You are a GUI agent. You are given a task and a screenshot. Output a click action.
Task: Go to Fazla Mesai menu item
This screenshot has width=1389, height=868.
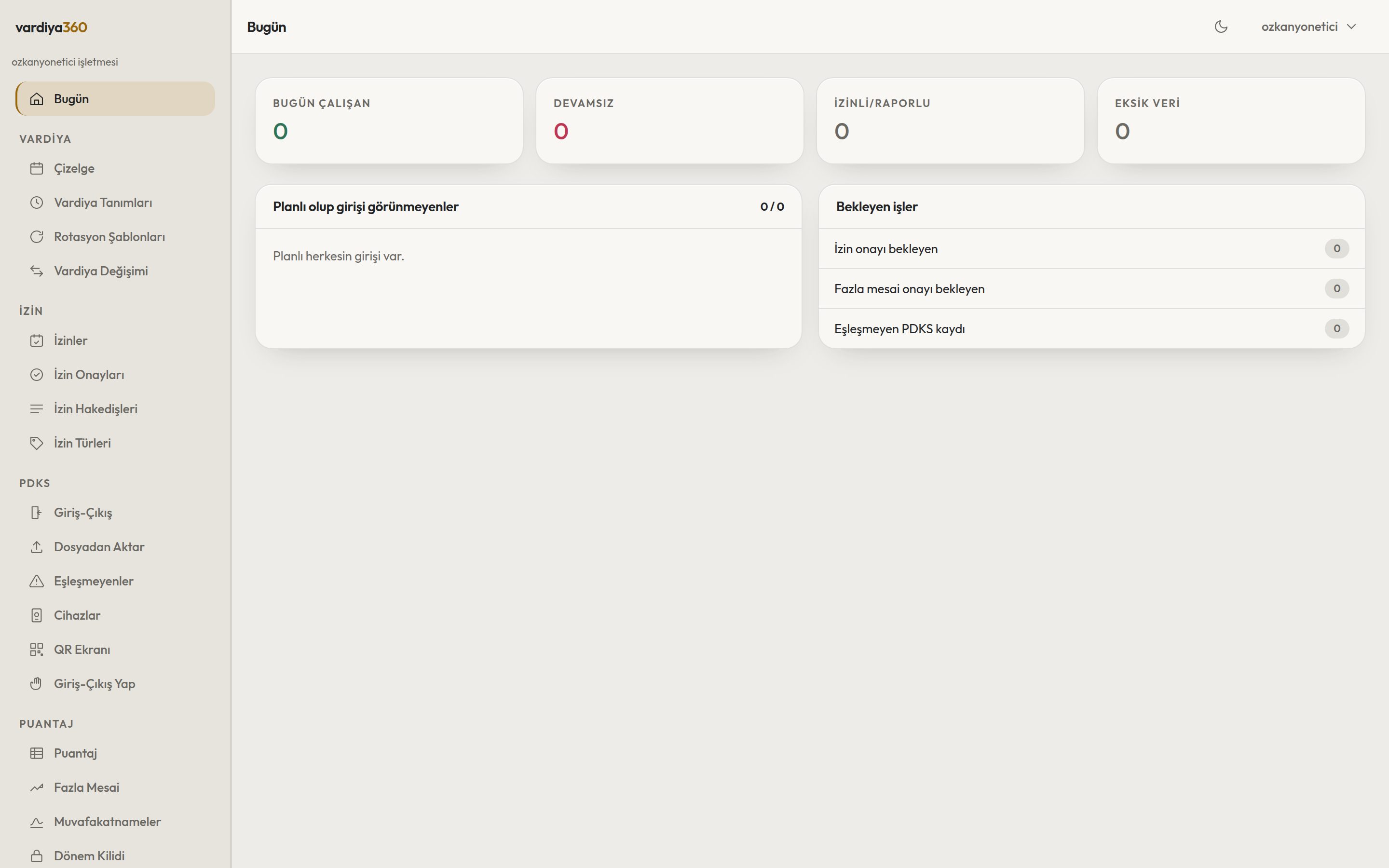(x=115, y=787)
